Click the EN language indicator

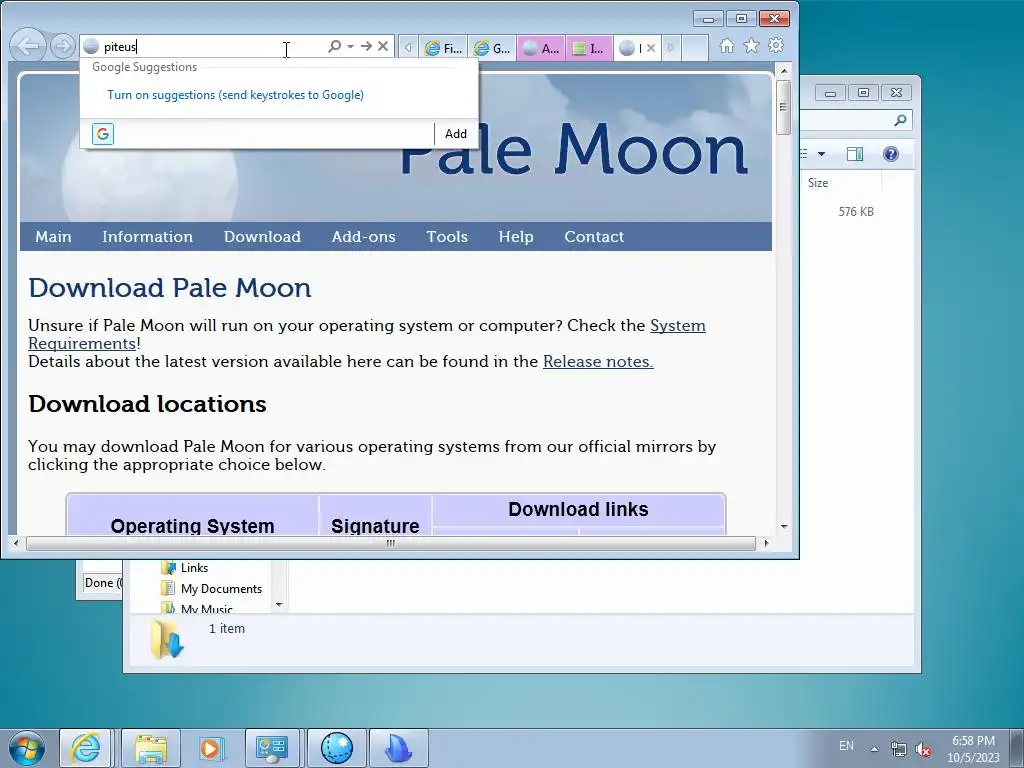point(846,746)
